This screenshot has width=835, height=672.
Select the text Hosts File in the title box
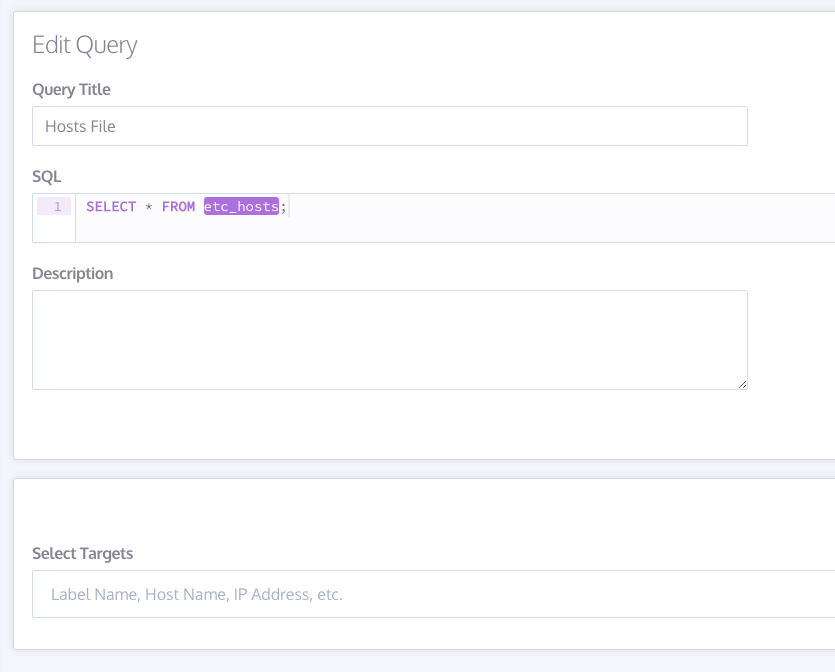pyautogui.click(x=80, y=126)
